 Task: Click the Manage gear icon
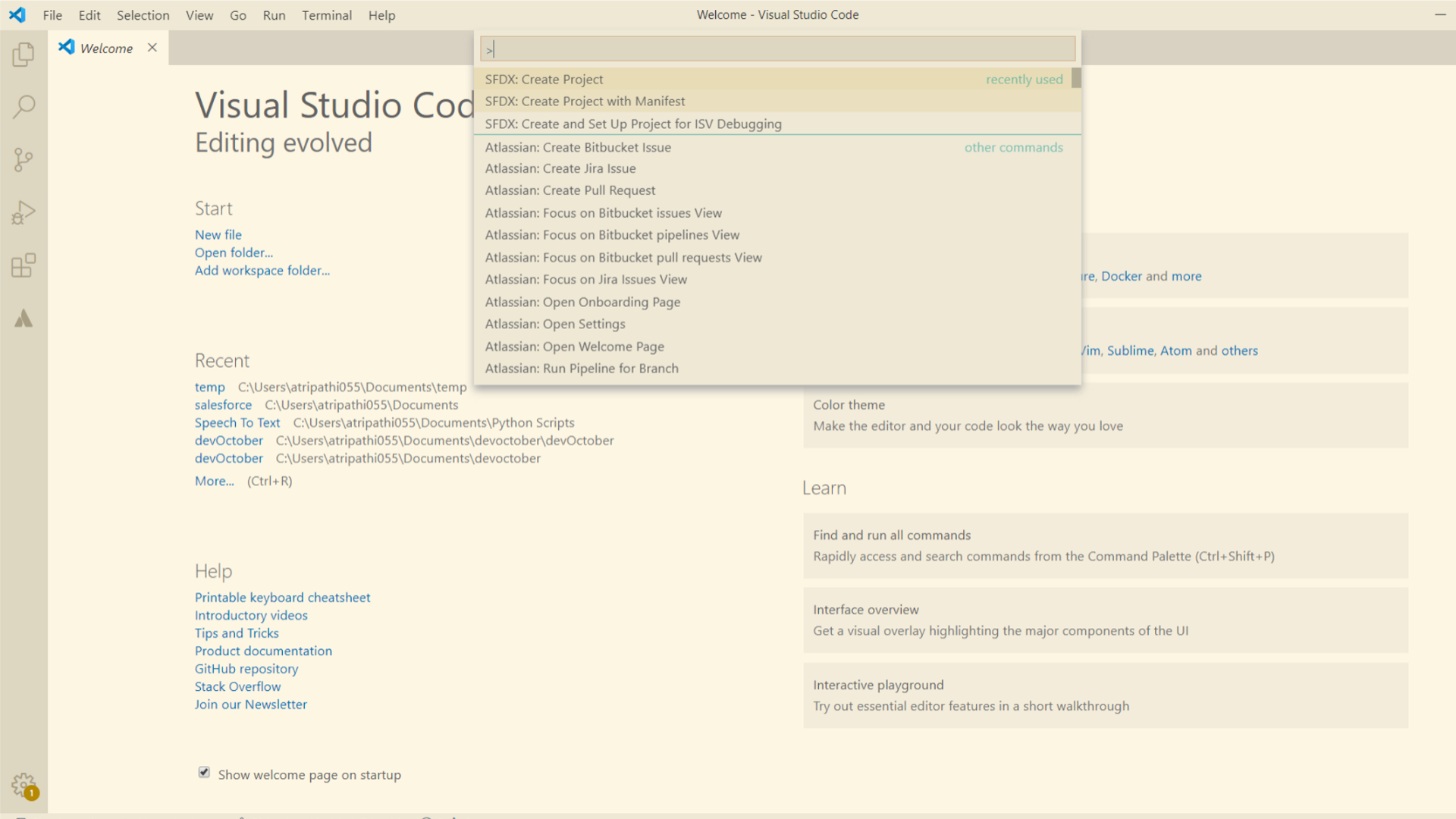(x=24, y=786)
